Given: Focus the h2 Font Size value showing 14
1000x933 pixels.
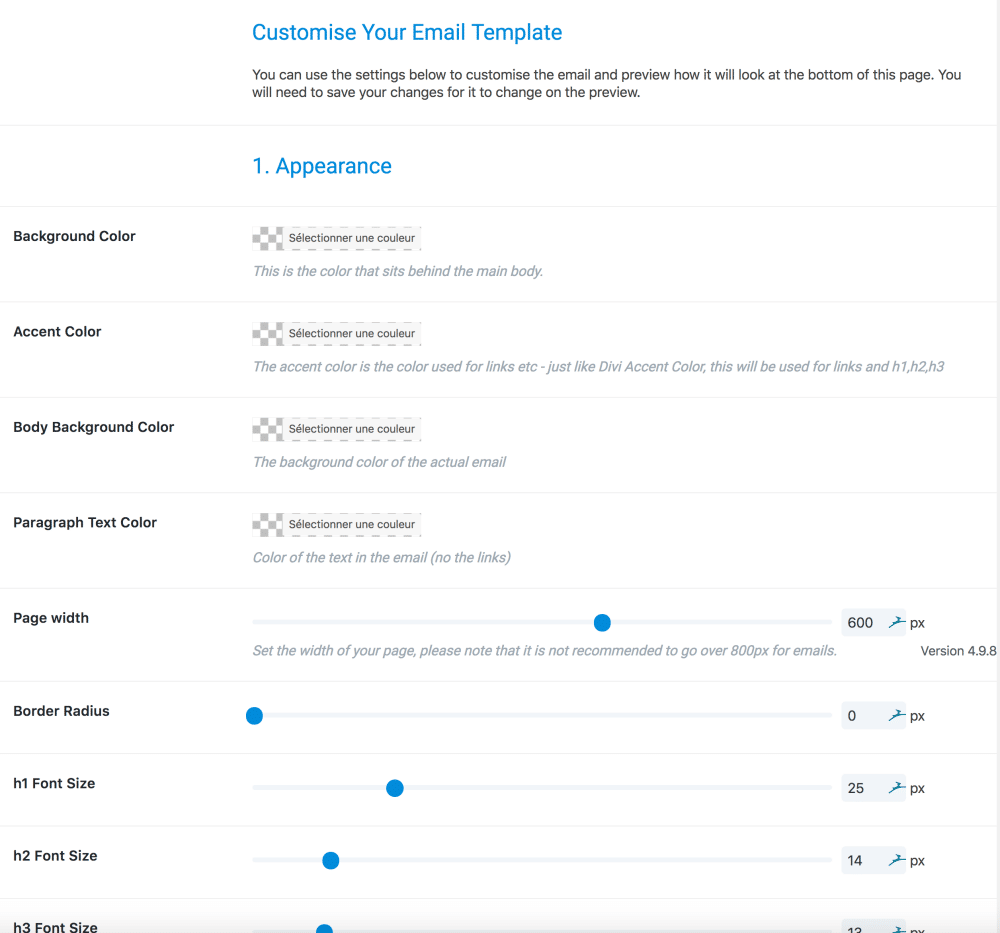Looking at the screenshot, I should [858, 860].
